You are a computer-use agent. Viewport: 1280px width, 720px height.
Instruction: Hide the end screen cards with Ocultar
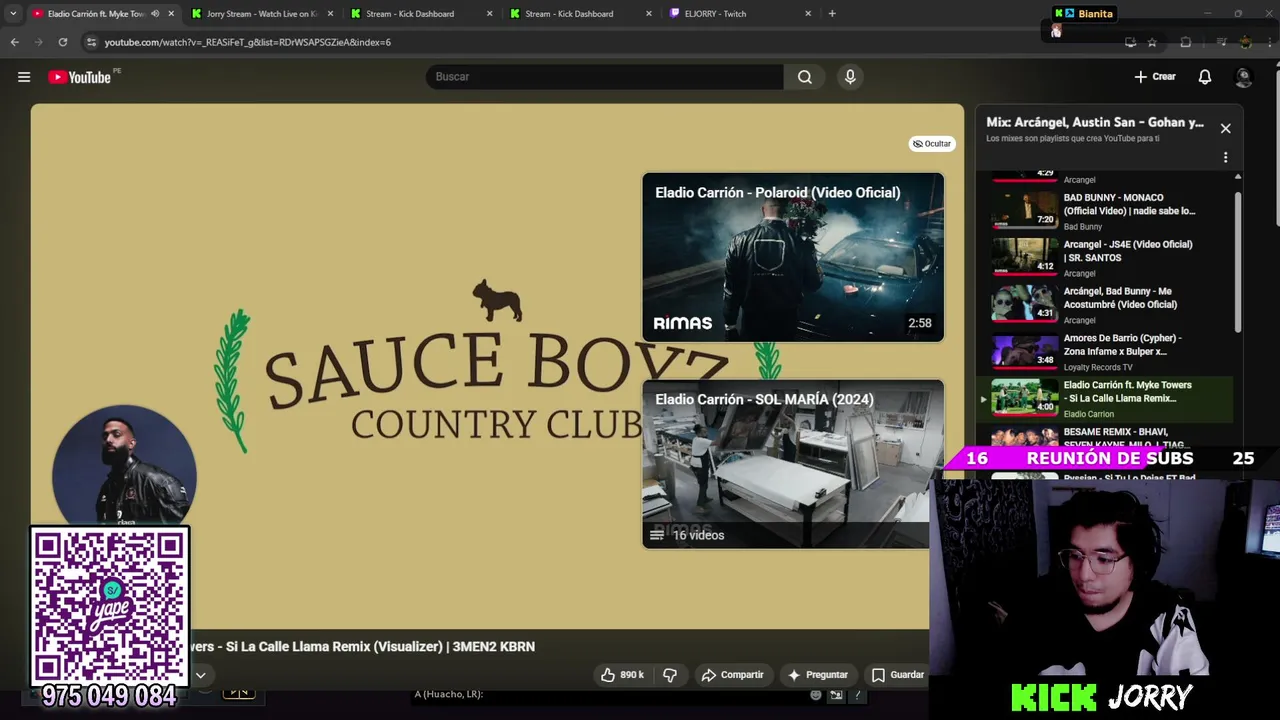931,143
